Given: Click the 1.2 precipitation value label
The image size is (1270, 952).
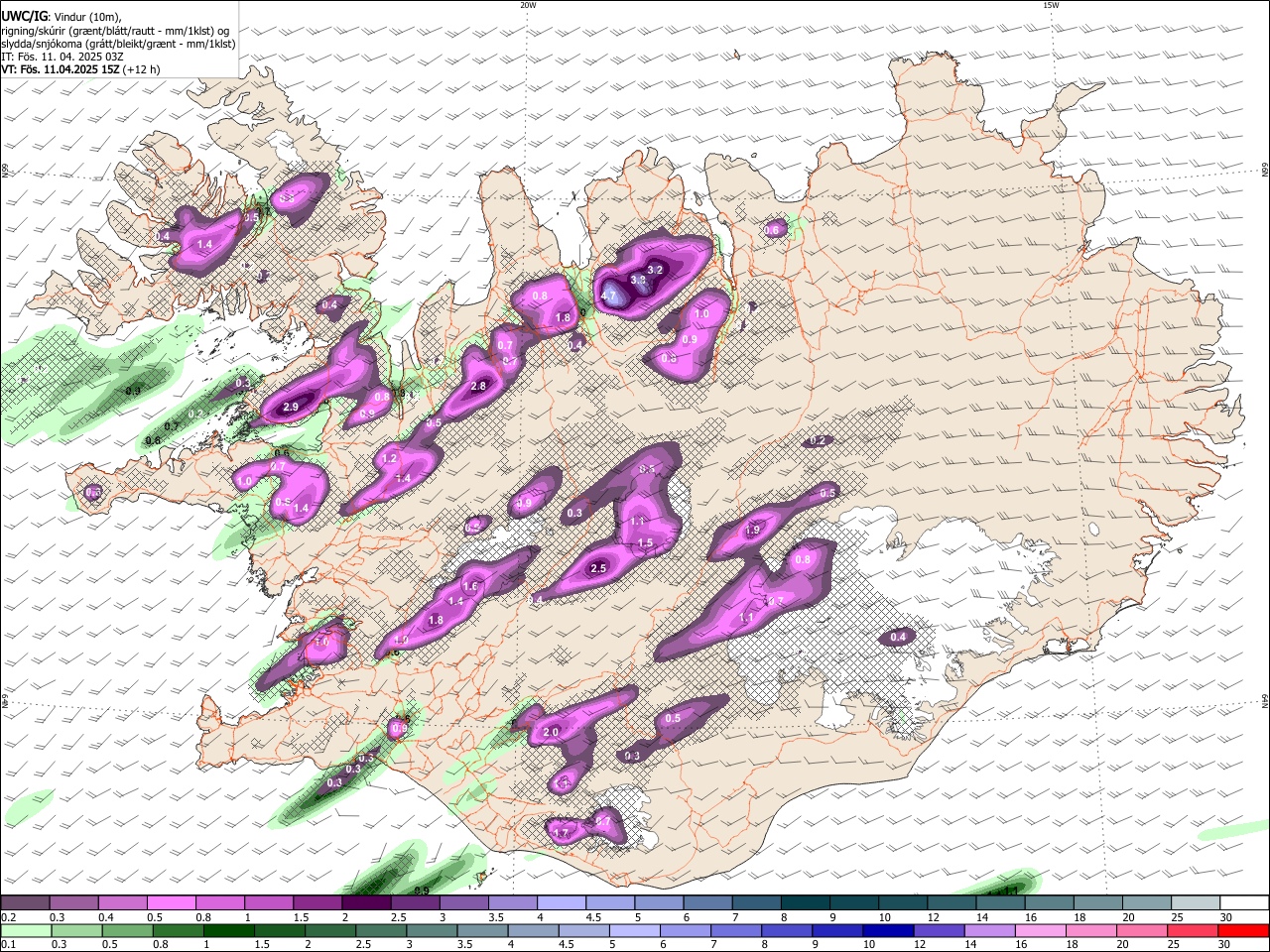Looking at the screenshot, I should (390, 459).
